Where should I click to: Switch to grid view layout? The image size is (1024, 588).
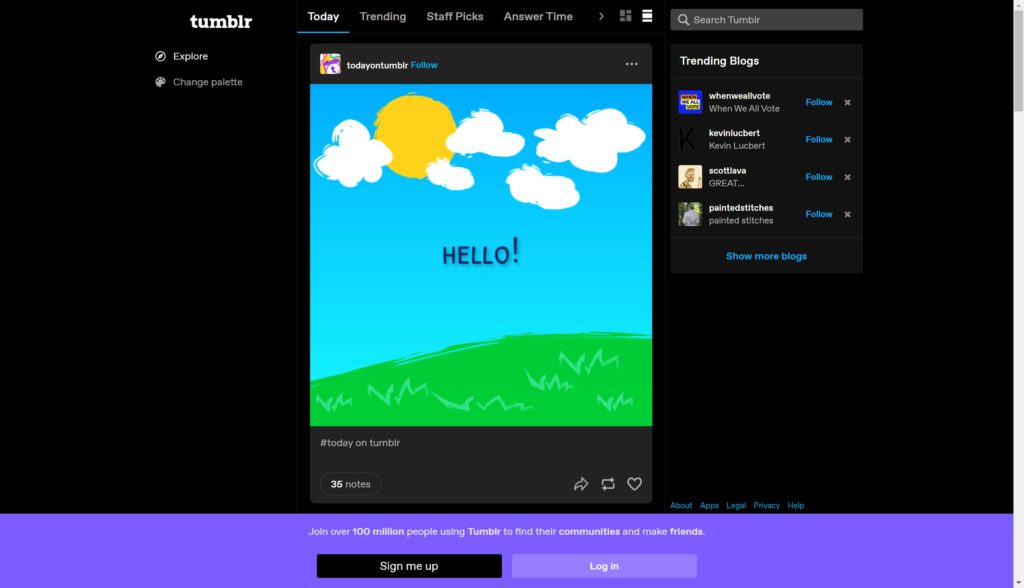(626, 16)
